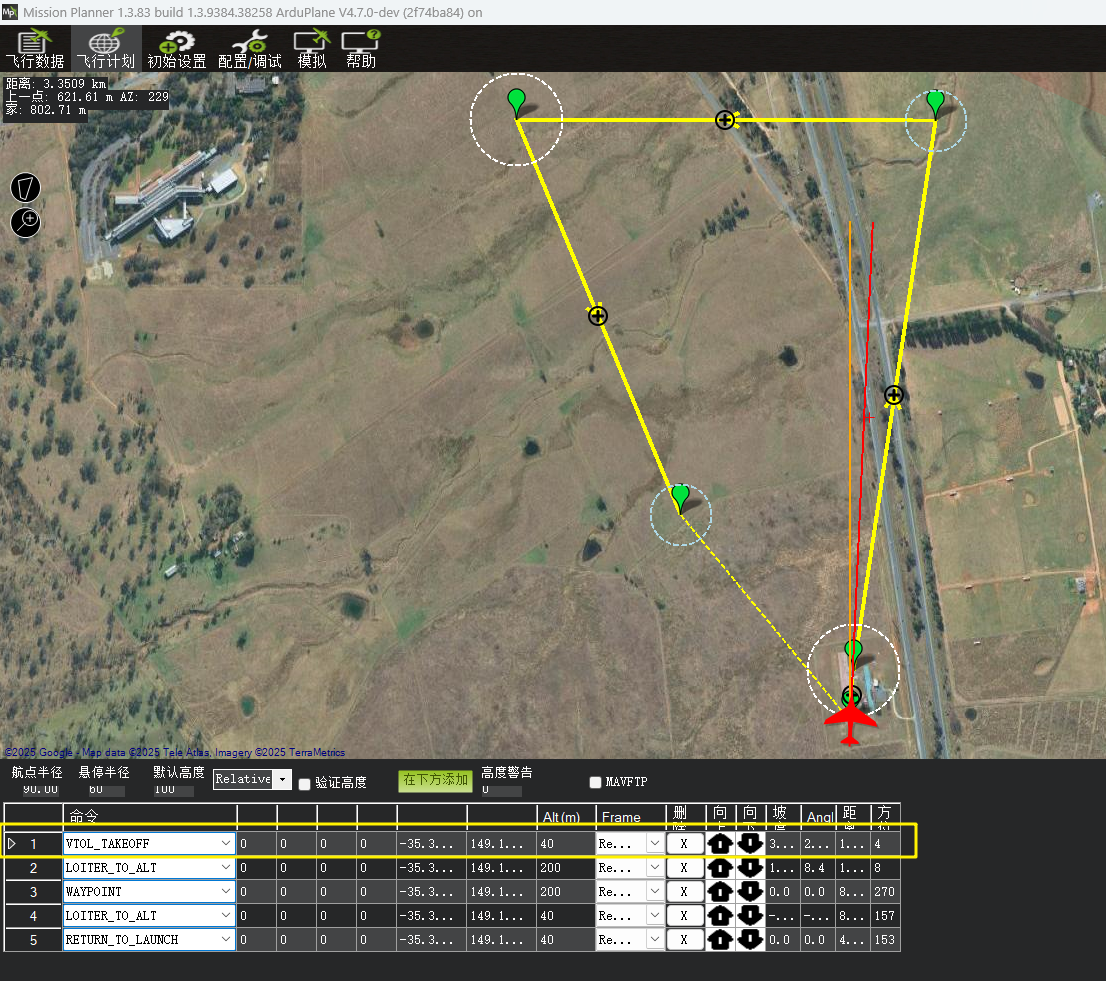Image resolution: width=1106 pixels, height=981 pixels.
Task: Move row 3 WAYPOINT down with arrow
Action: [750, 892]
